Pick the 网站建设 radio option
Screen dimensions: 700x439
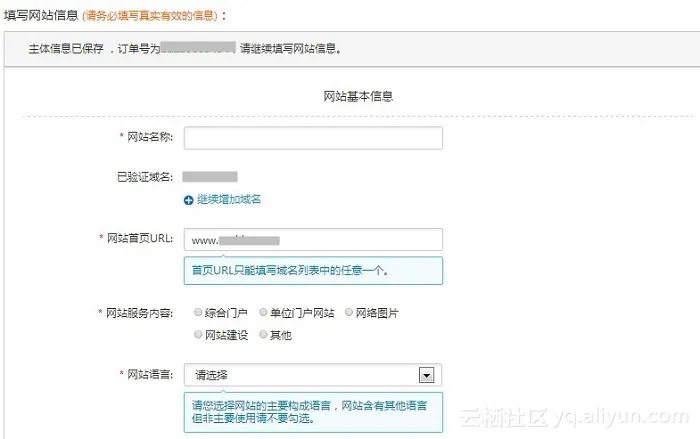coord(198,335)
